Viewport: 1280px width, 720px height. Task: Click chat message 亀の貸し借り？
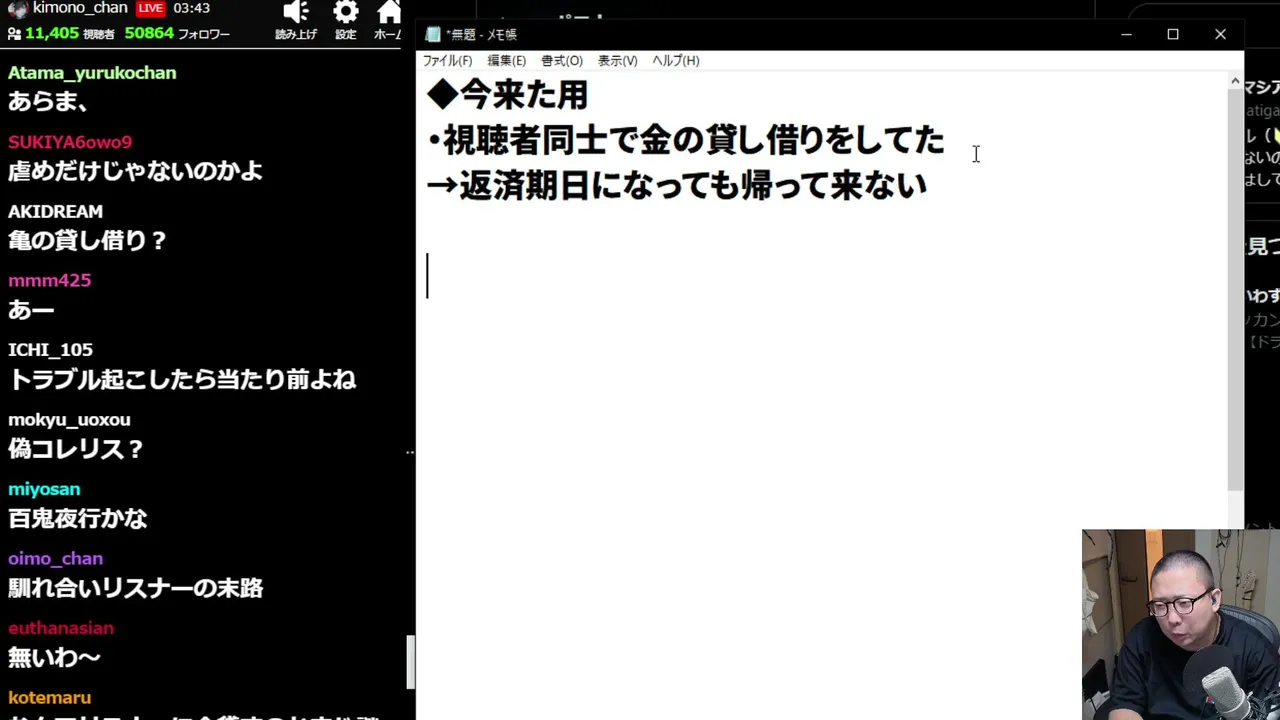point(87,240)
